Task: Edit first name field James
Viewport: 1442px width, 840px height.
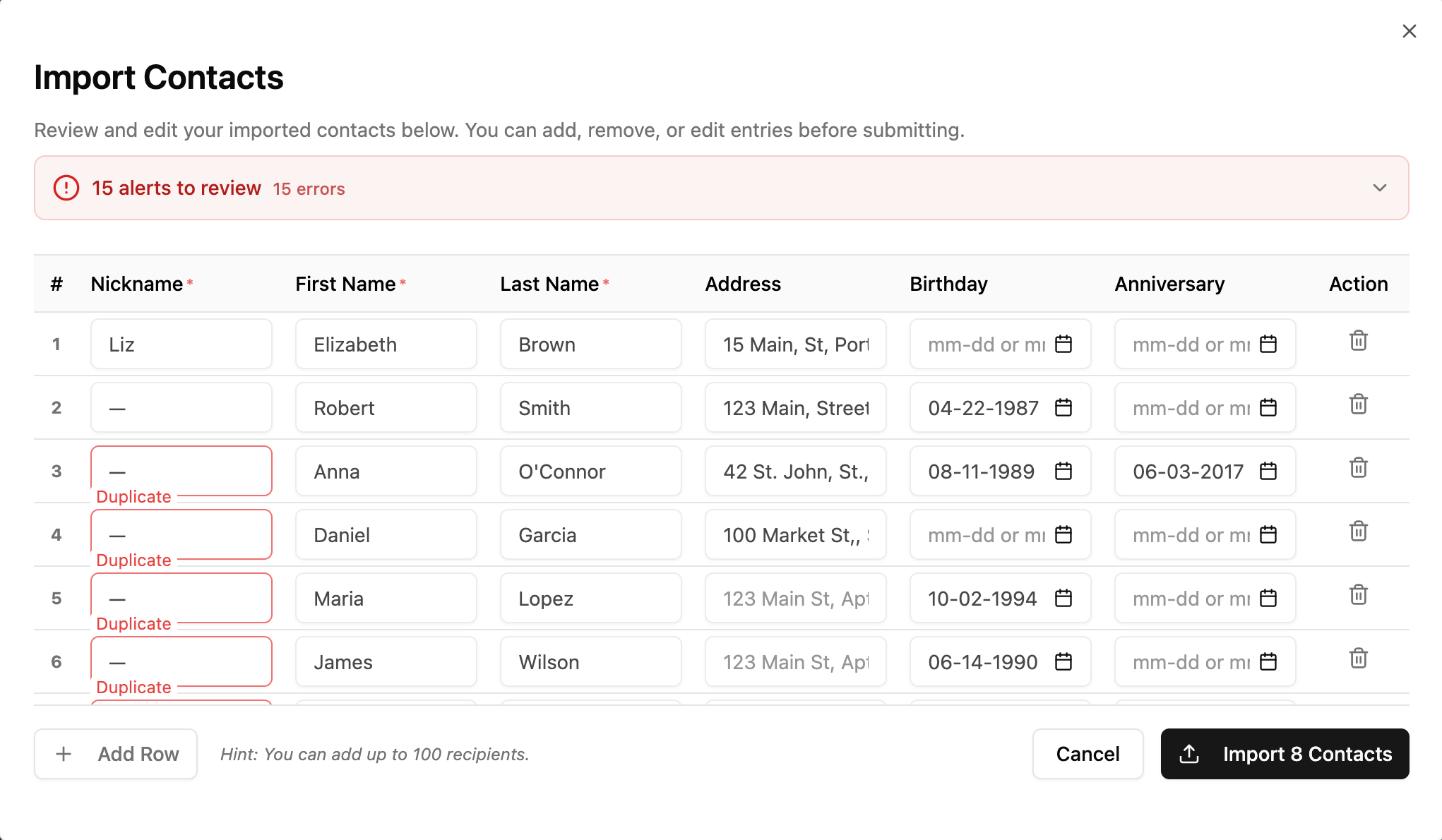Action: coord(386,661)
